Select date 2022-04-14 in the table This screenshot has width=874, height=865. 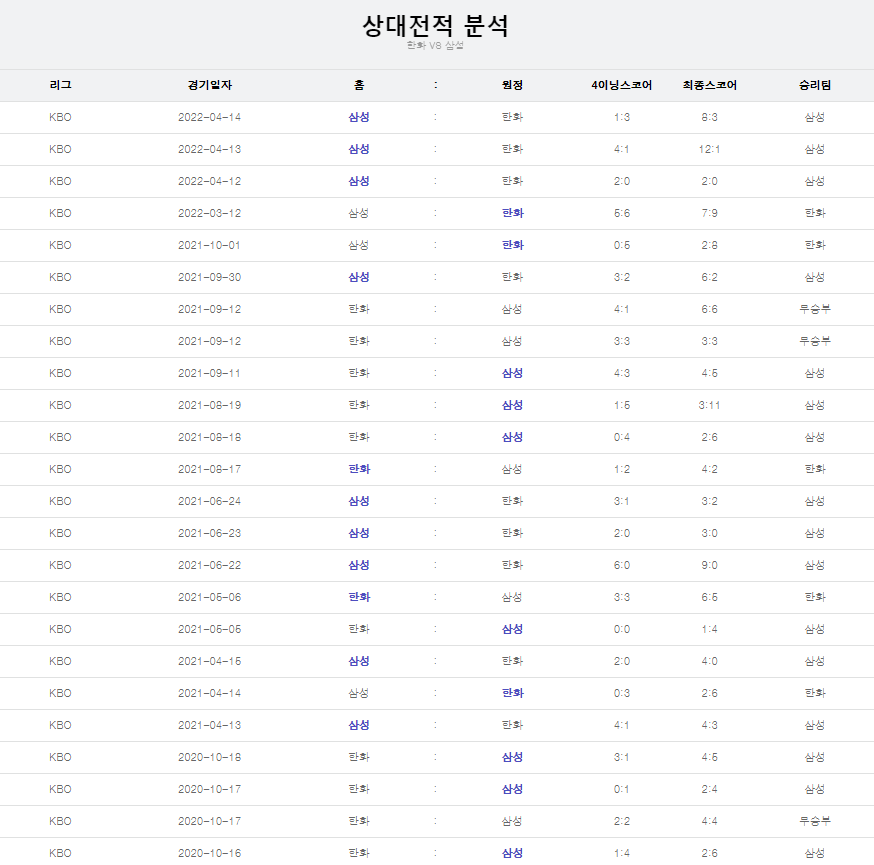(210, 117)
